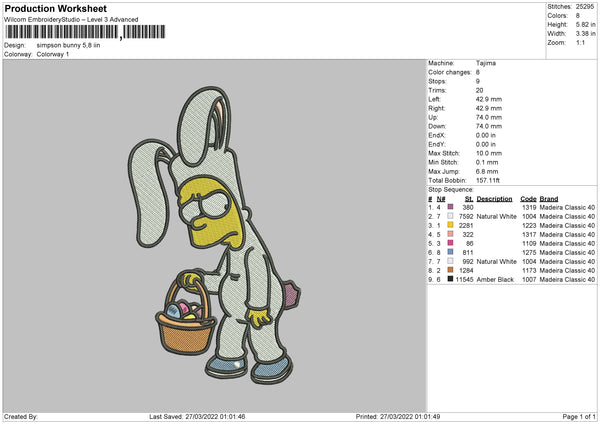
Task: Select the 'Printed: 27/03/2022 01:01:49' footer text
Action: (398, 416)
